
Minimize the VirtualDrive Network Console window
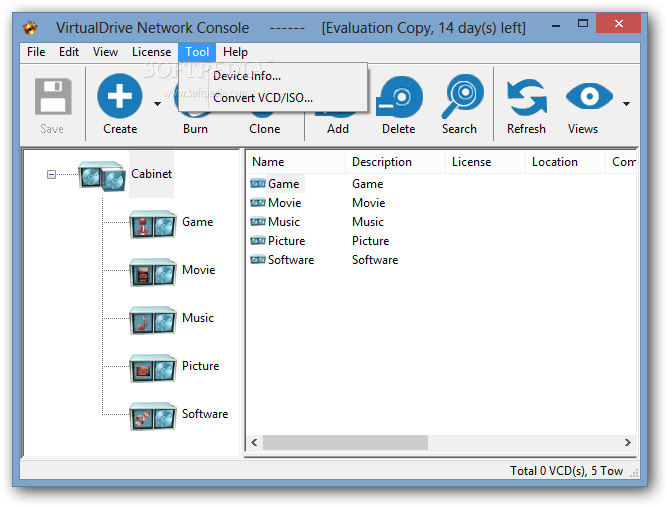coord(556,26)
